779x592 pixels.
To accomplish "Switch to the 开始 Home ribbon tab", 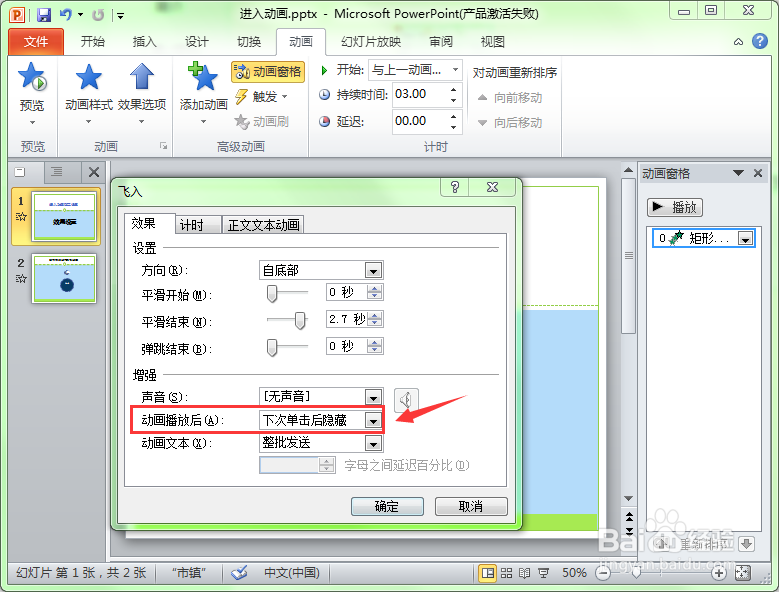I will [92, 42].
